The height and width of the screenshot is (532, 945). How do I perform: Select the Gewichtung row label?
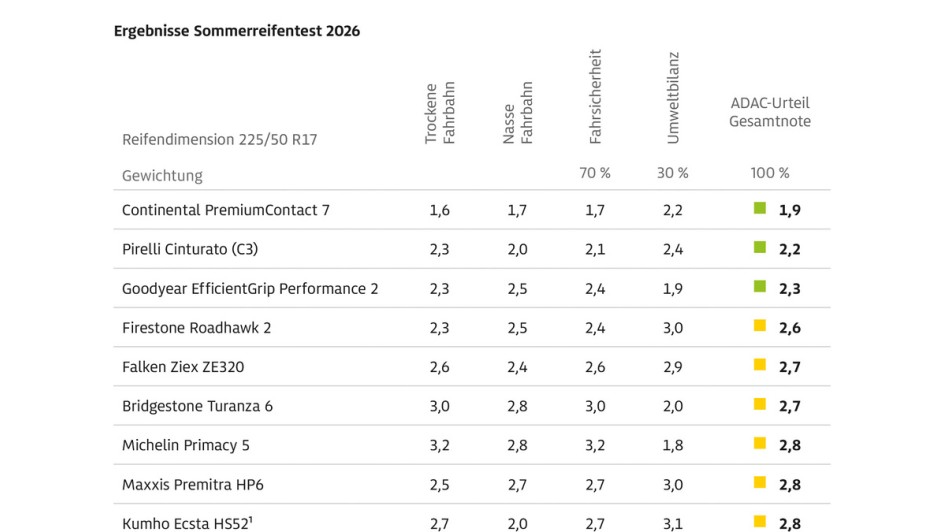pos(162,175)
